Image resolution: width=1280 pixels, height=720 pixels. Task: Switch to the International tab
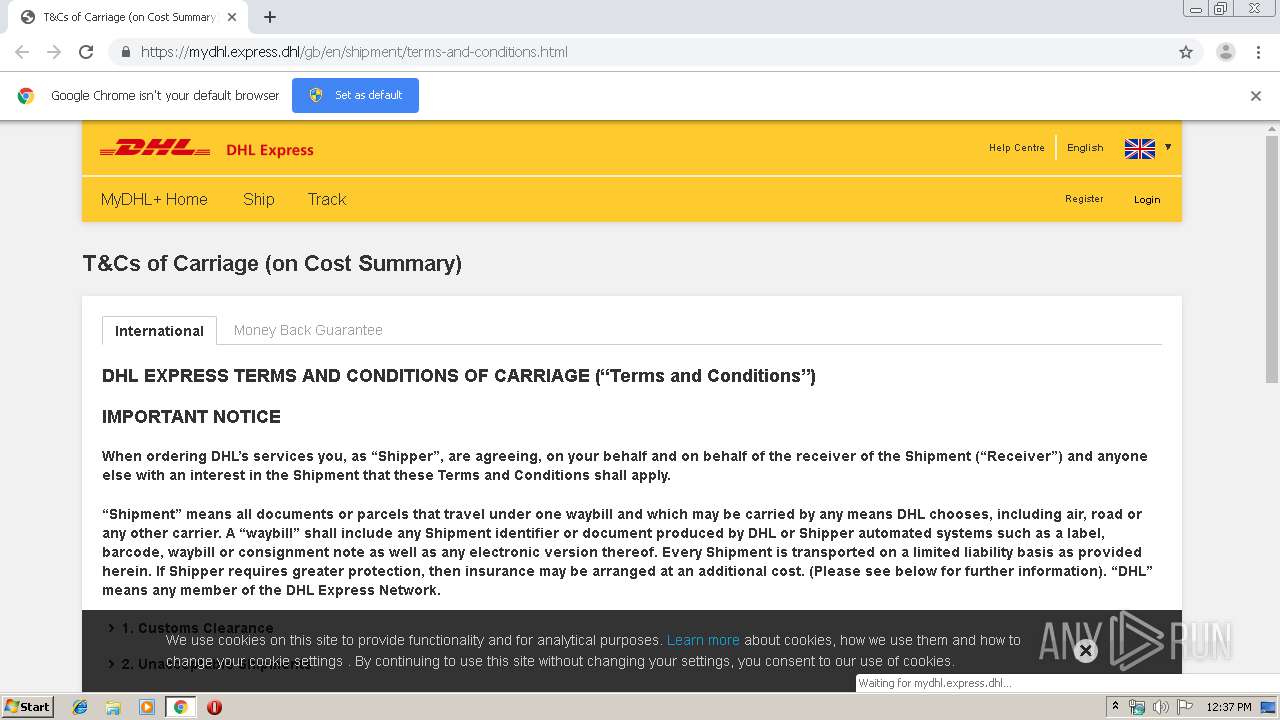pyautogui.click(x=159, y=331)
